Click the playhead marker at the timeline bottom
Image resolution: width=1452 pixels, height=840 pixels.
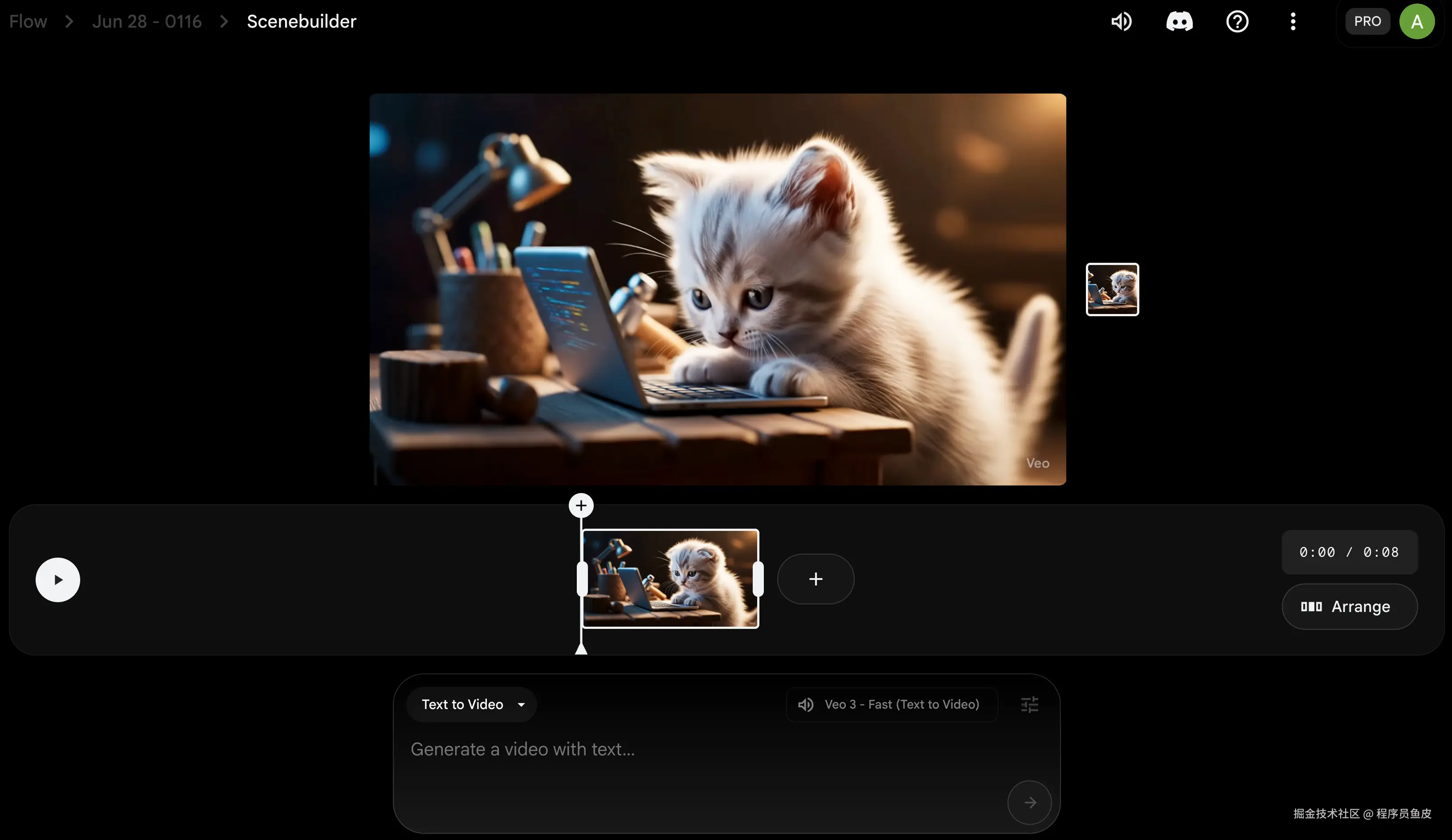pos(581,649)
